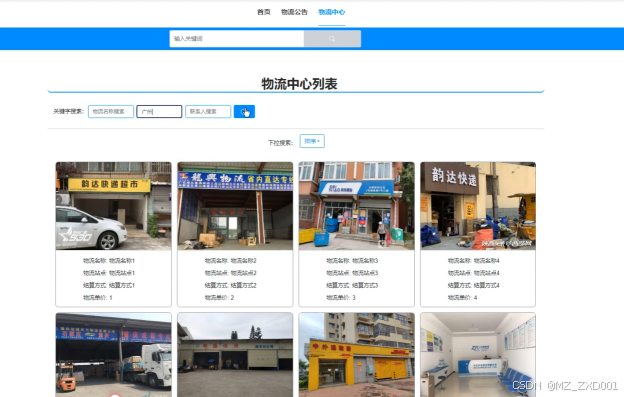Click text 物流名称: 物流名称2
The image size is (624, 397).
click(x=230, y=261)
